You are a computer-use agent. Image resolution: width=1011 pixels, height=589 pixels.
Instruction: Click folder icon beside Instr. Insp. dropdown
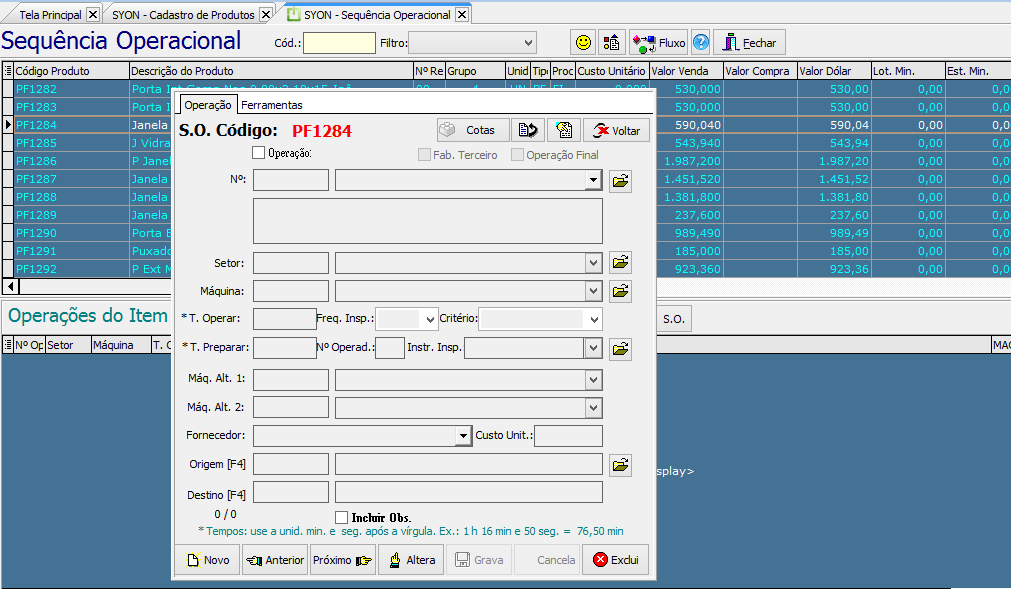point(620,349)
